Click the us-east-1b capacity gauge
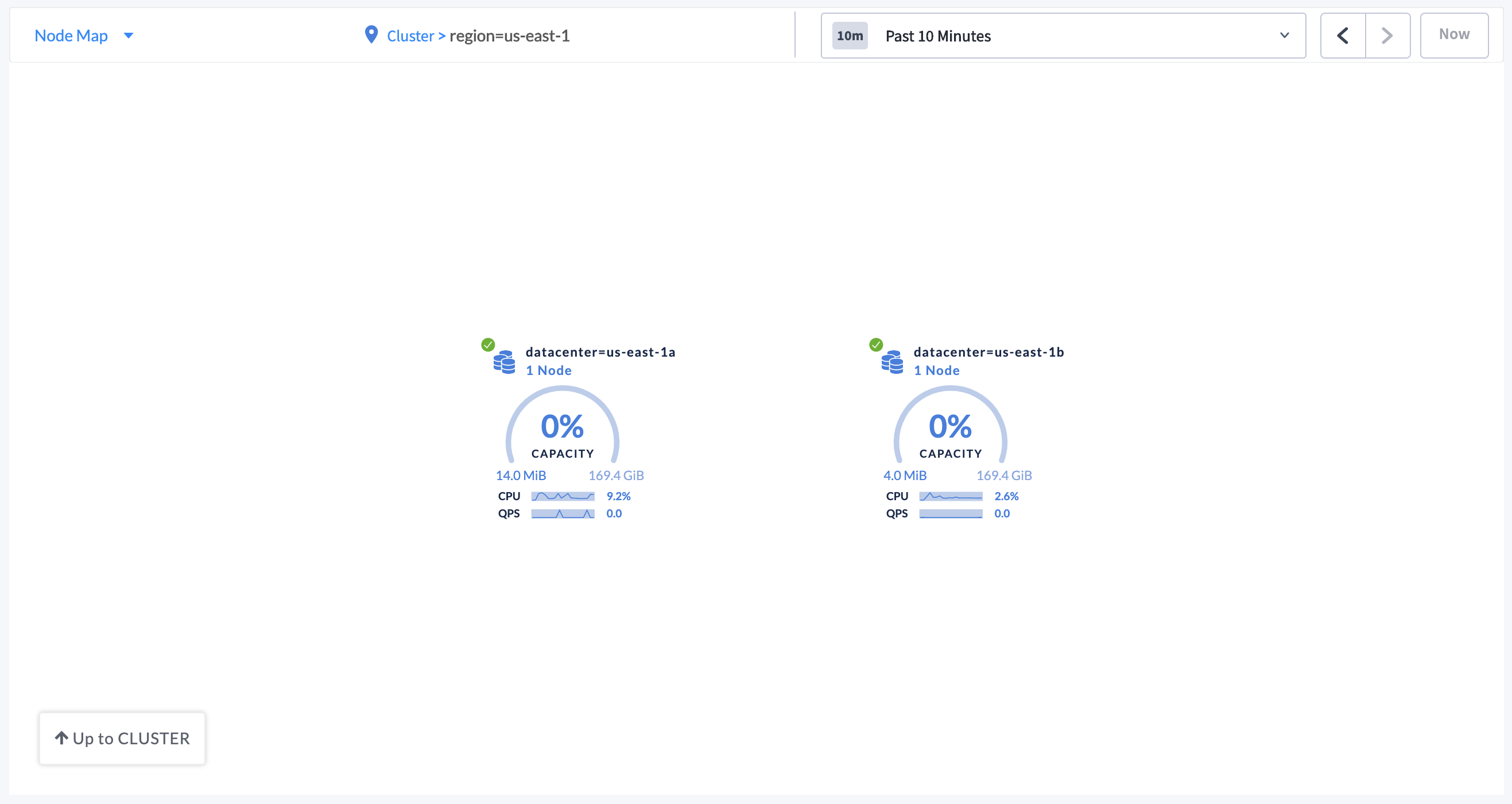This screenshot has width=1512, height=804. coord(950,429)
